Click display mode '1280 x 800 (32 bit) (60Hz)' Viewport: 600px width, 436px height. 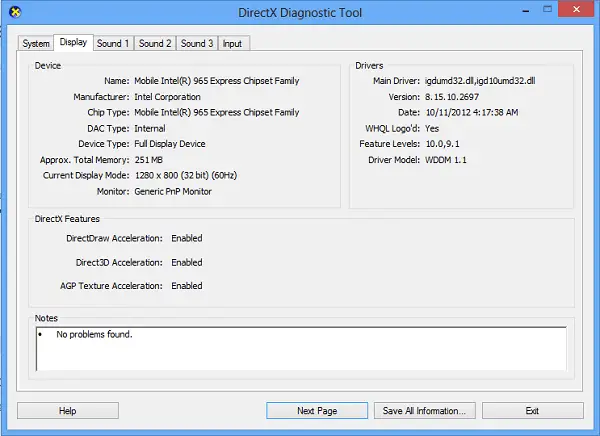coord(186,175)
